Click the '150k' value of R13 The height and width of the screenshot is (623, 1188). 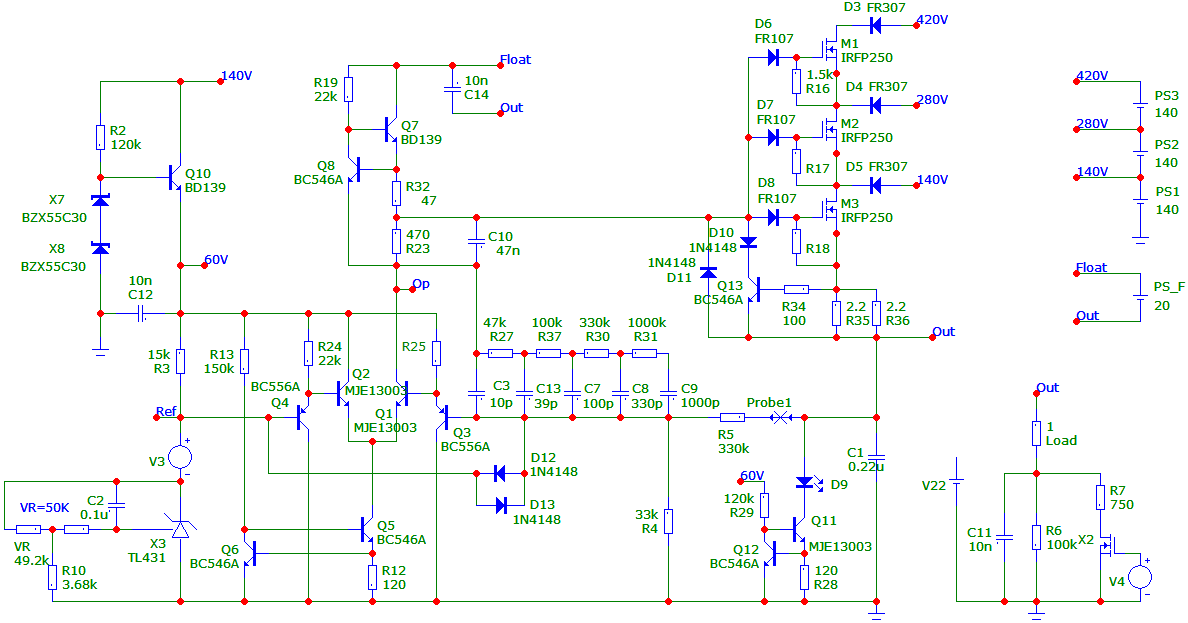219,368
